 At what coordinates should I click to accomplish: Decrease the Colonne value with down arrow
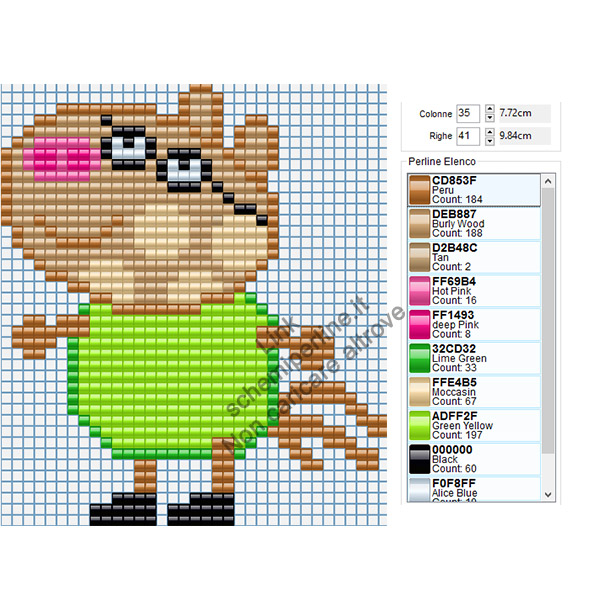tap(489, 118)
